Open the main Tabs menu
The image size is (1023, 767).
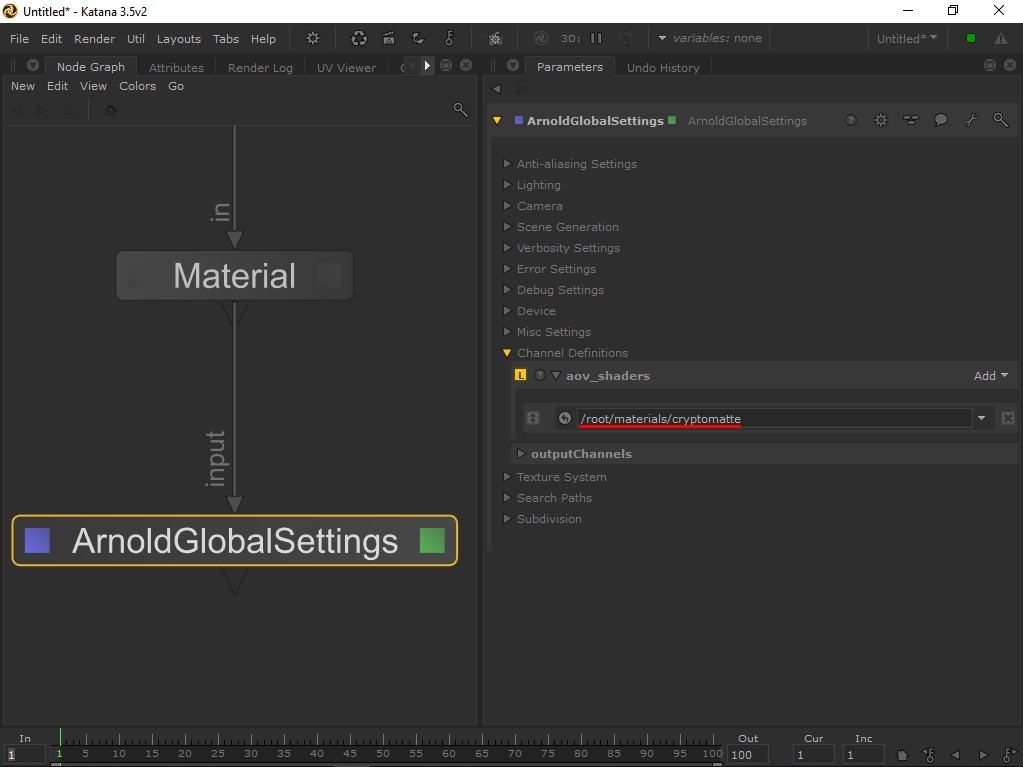click(x=226, y=38)
